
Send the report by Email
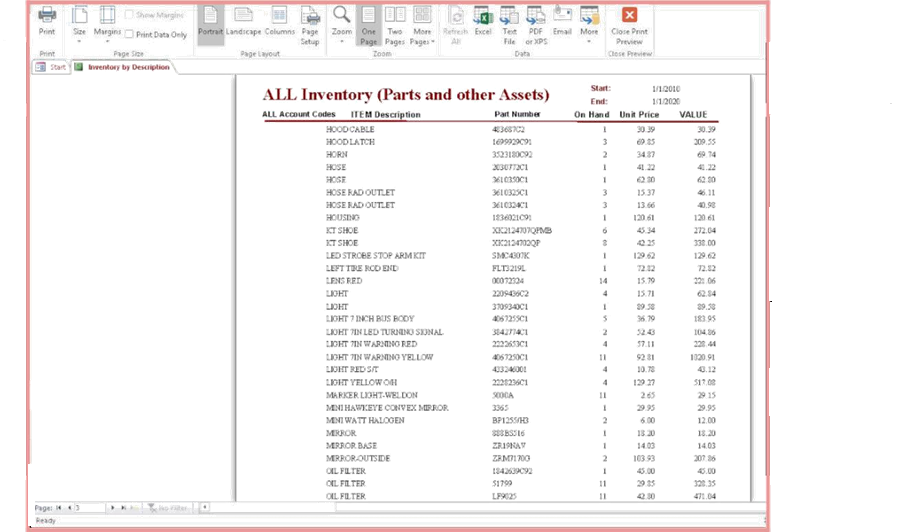(x=562, y=22)
